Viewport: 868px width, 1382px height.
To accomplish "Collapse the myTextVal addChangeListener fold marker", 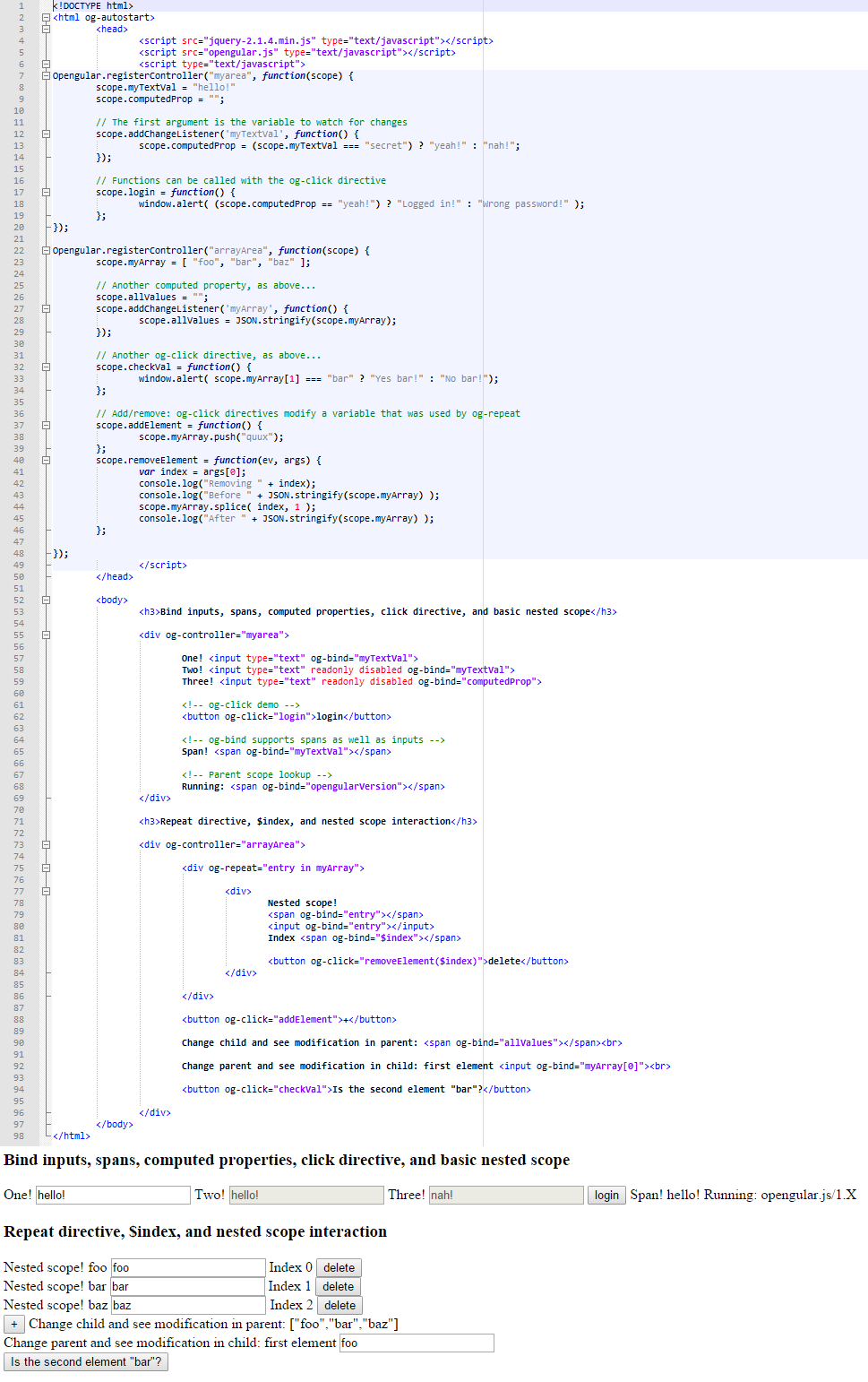I will point(46,134).
